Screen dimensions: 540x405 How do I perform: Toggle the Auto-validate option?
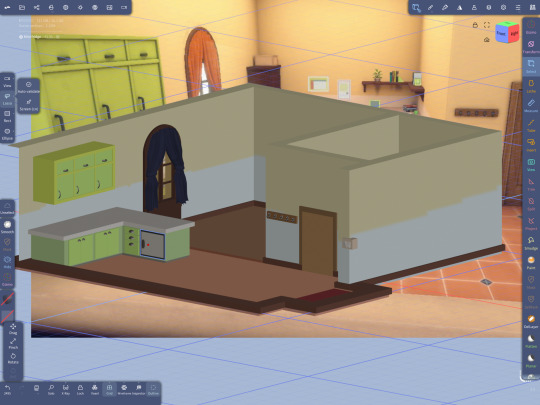(x=29, y=87)
